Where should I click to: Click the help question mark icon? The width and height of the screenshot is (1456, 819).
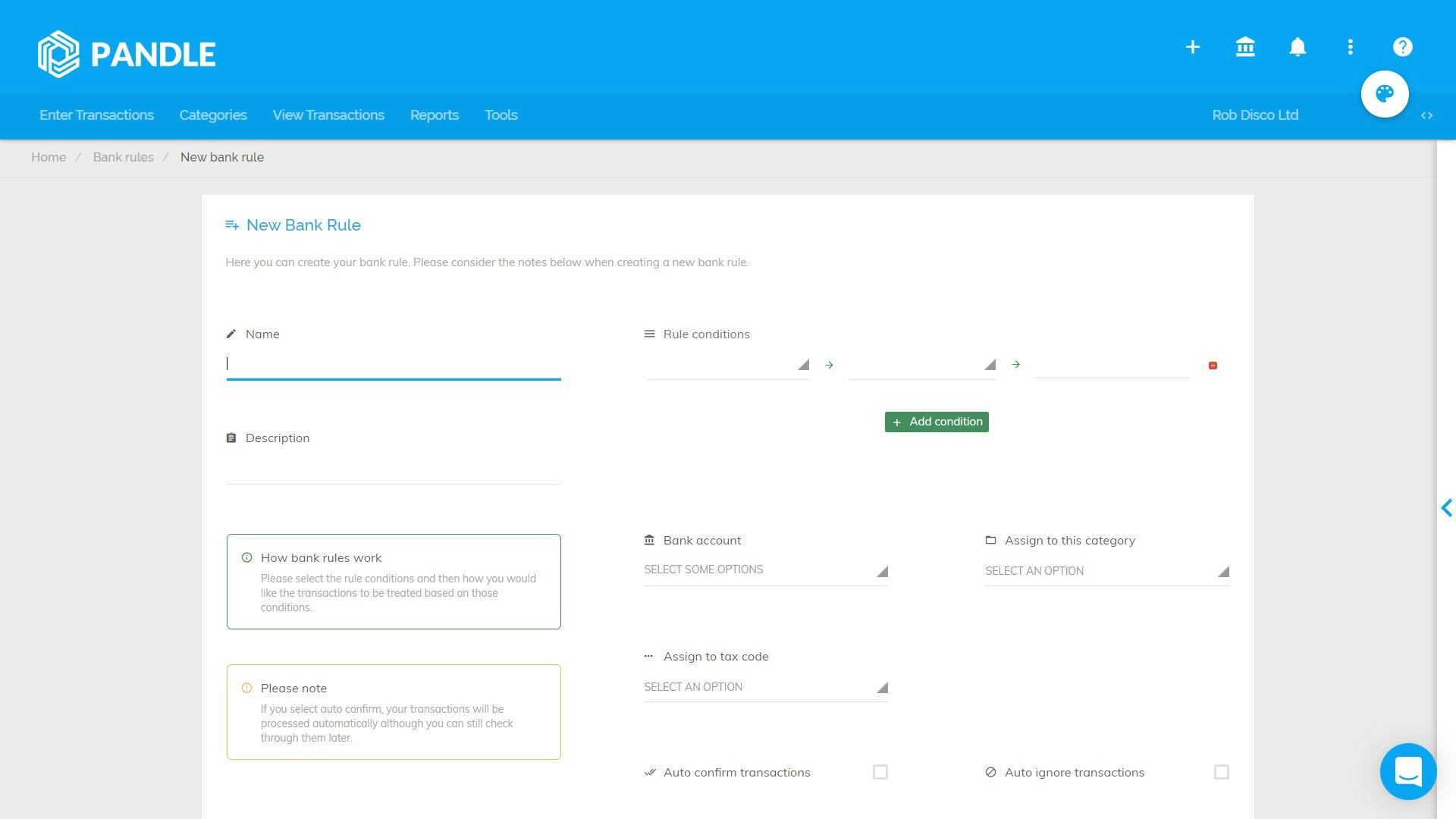coord(1402,47)
